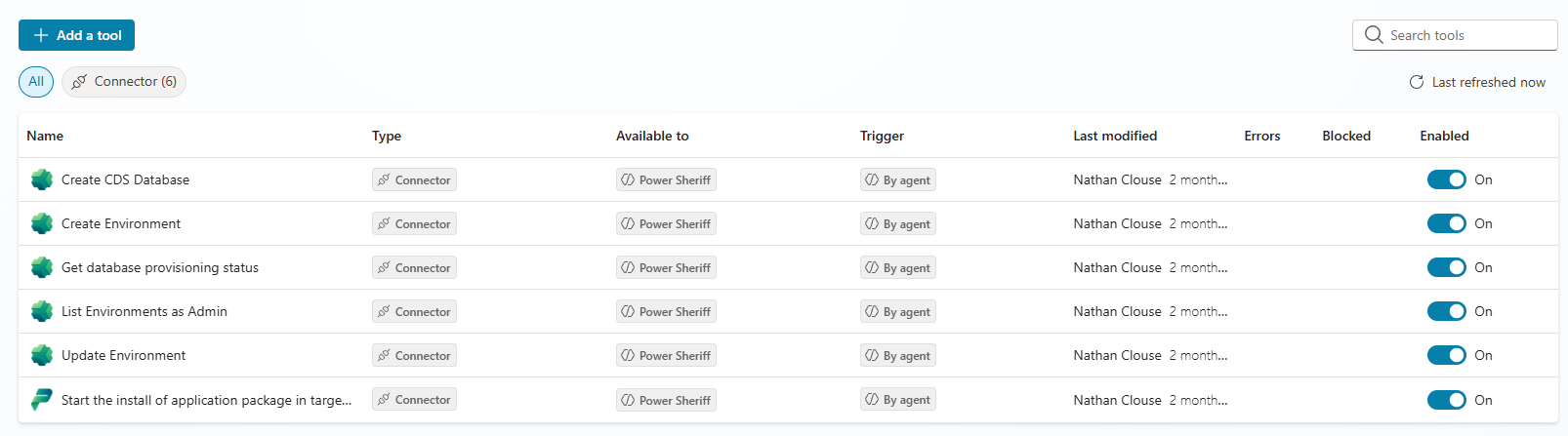Click the refresh icon beside Last refreshed
This screenshot has height=436, width=1568.
point(1417,82)
